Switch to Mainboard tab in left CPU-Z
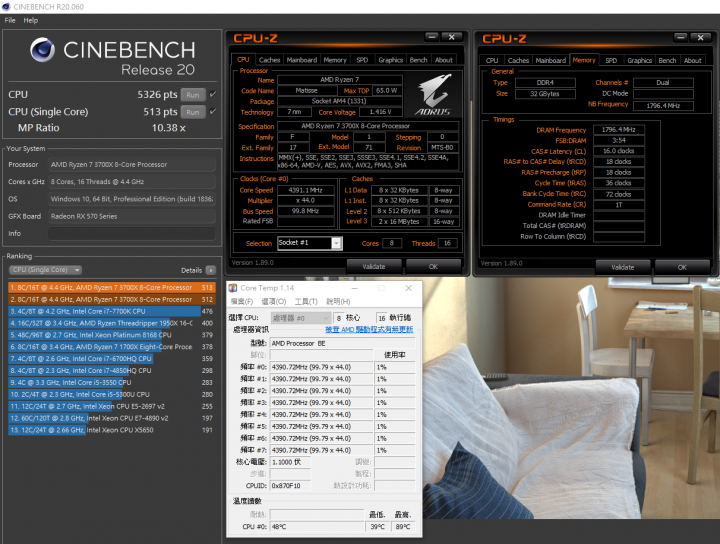Screen dimensions: 720x544 pyautogui.click(x=302, y=60)
